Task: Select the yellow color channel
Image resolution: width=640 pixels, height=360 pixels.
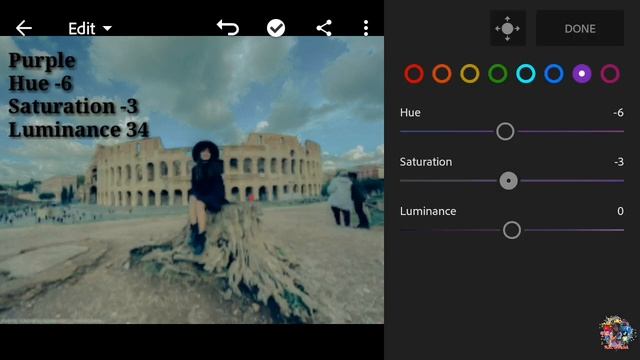Action: [470, 74]
